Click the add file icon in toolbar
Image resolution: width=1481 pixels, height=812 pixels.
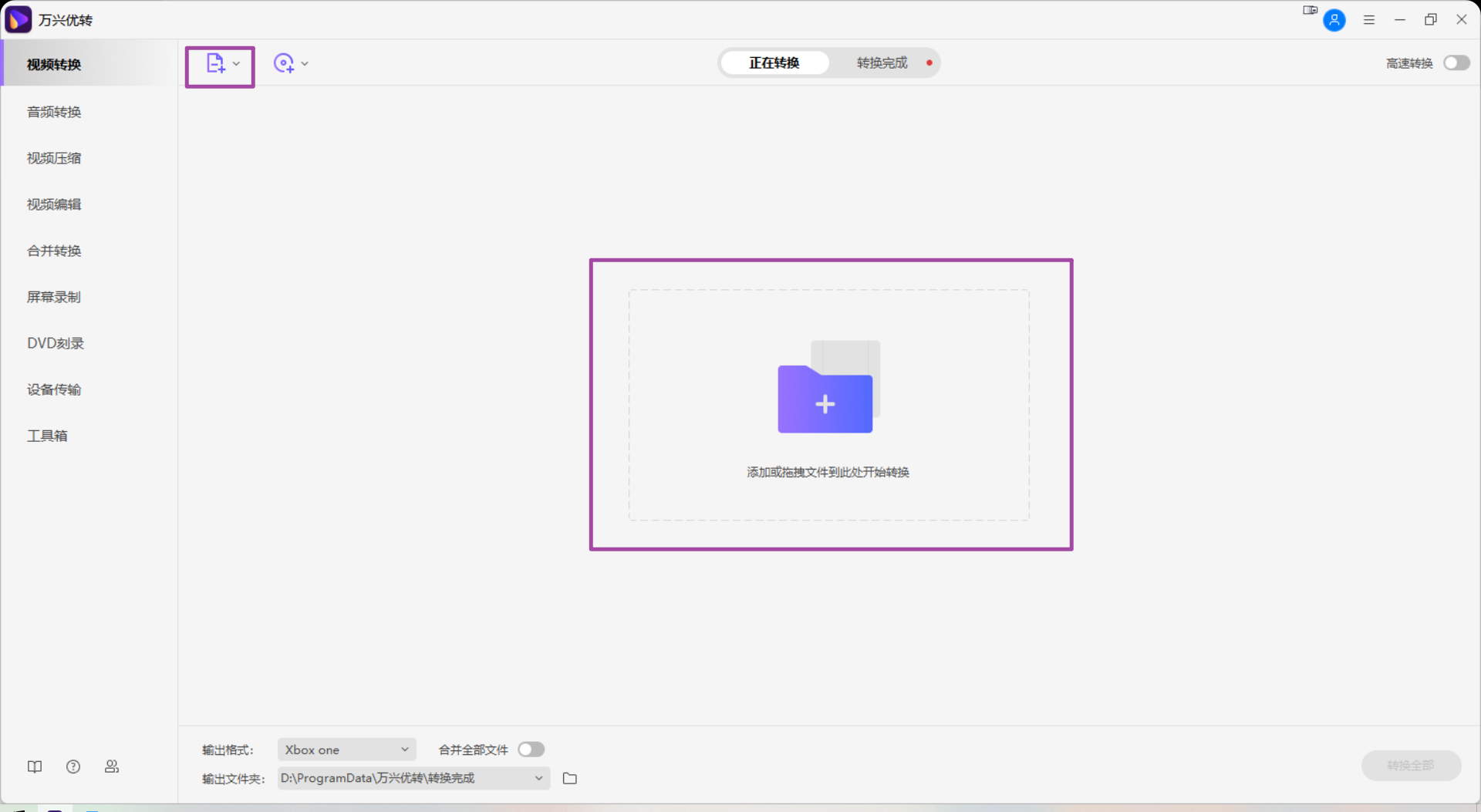click(215, 64)
